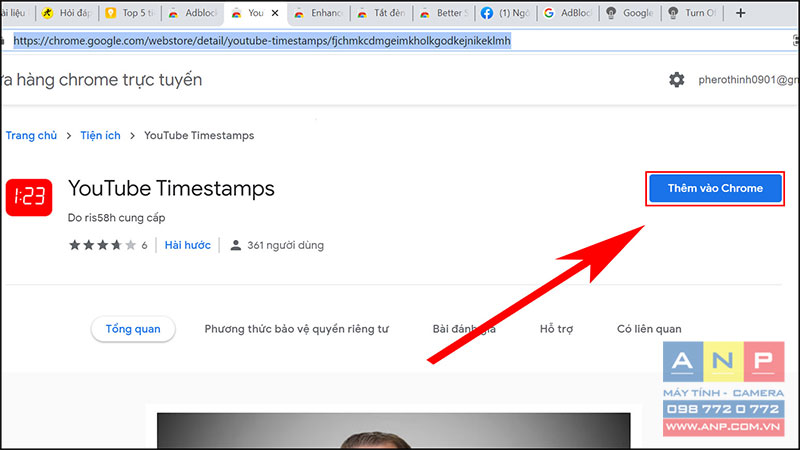Open Tiện ích breadcrumb link
The image size is (800, 450).
(x=101, y=136)
